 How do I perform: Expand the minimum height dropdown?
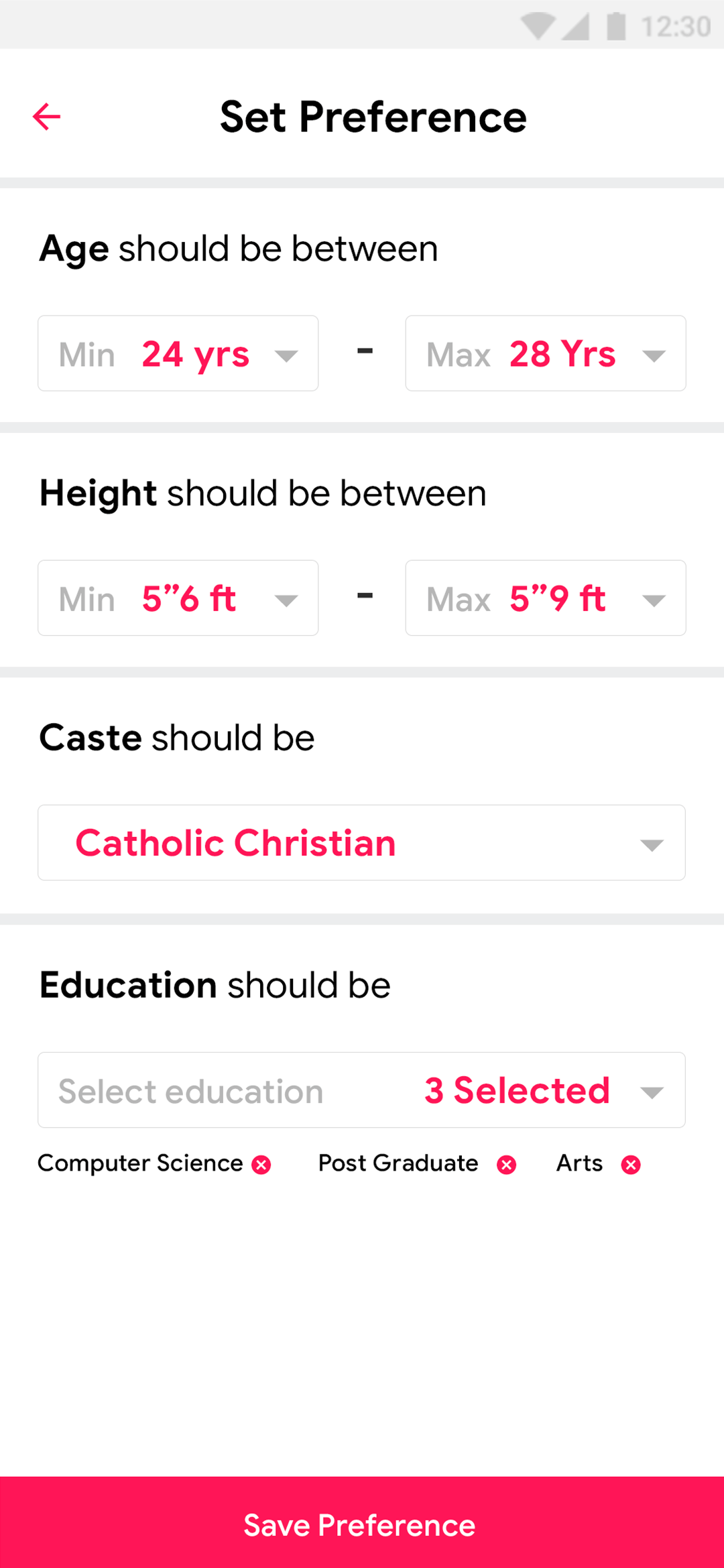pos(286,600)
